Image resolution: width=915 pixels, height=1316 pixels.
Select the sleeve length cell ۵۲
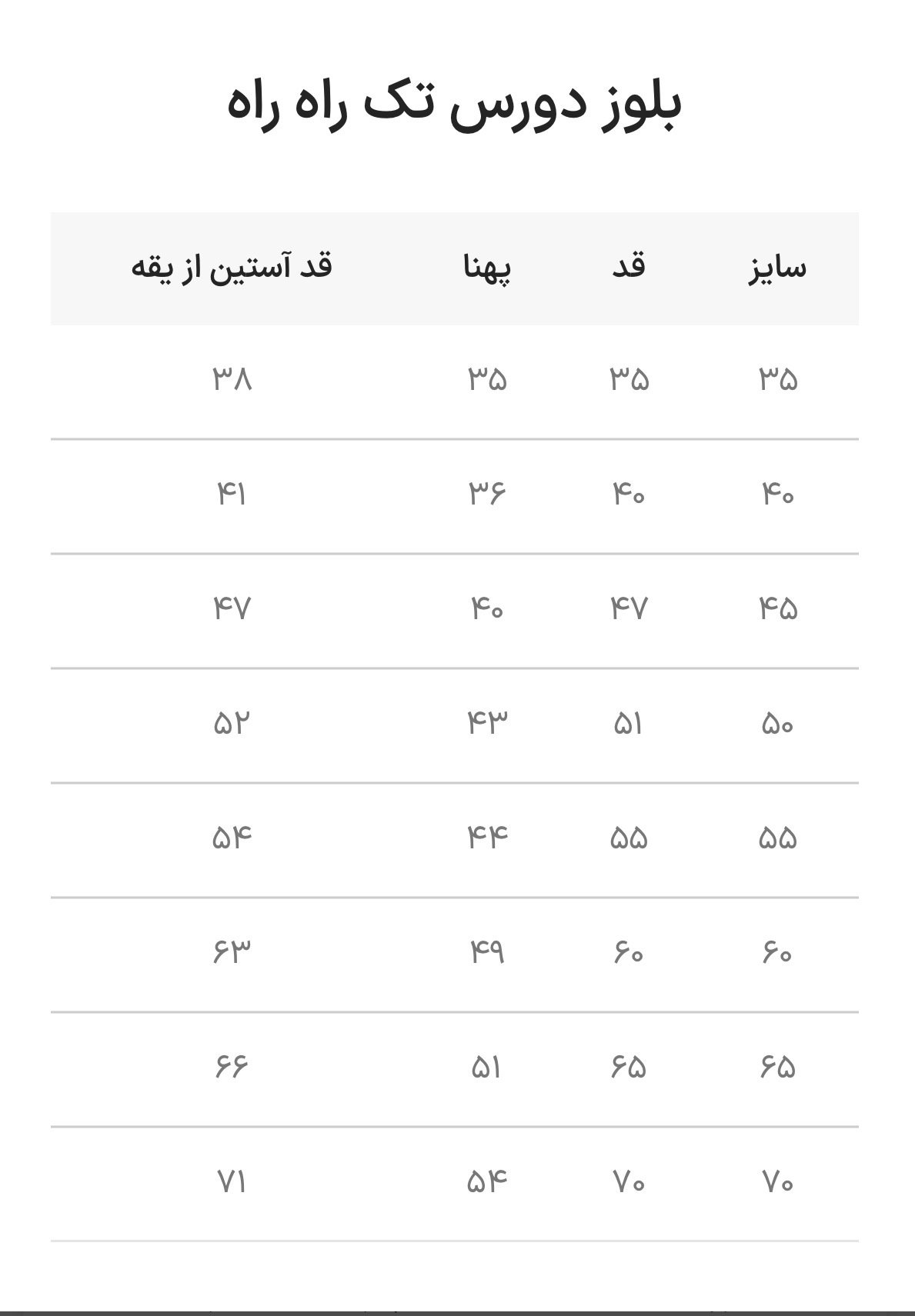[232, 724]
